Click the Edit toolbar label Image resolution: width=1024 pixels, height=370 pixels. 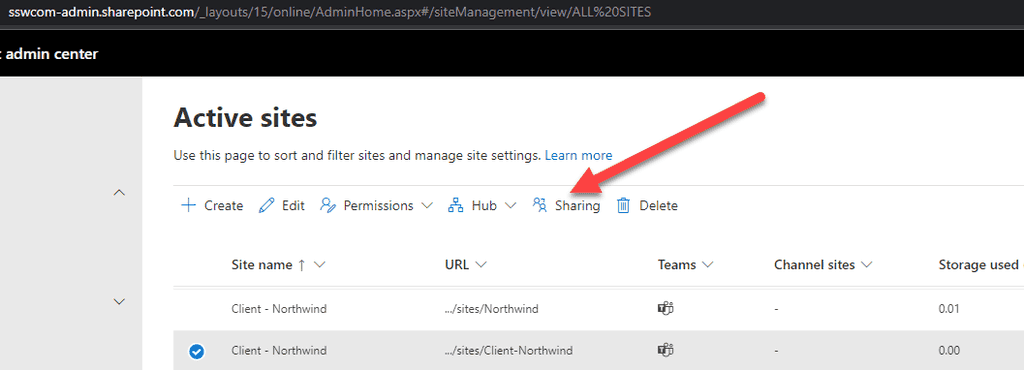[x=293, y=206]
